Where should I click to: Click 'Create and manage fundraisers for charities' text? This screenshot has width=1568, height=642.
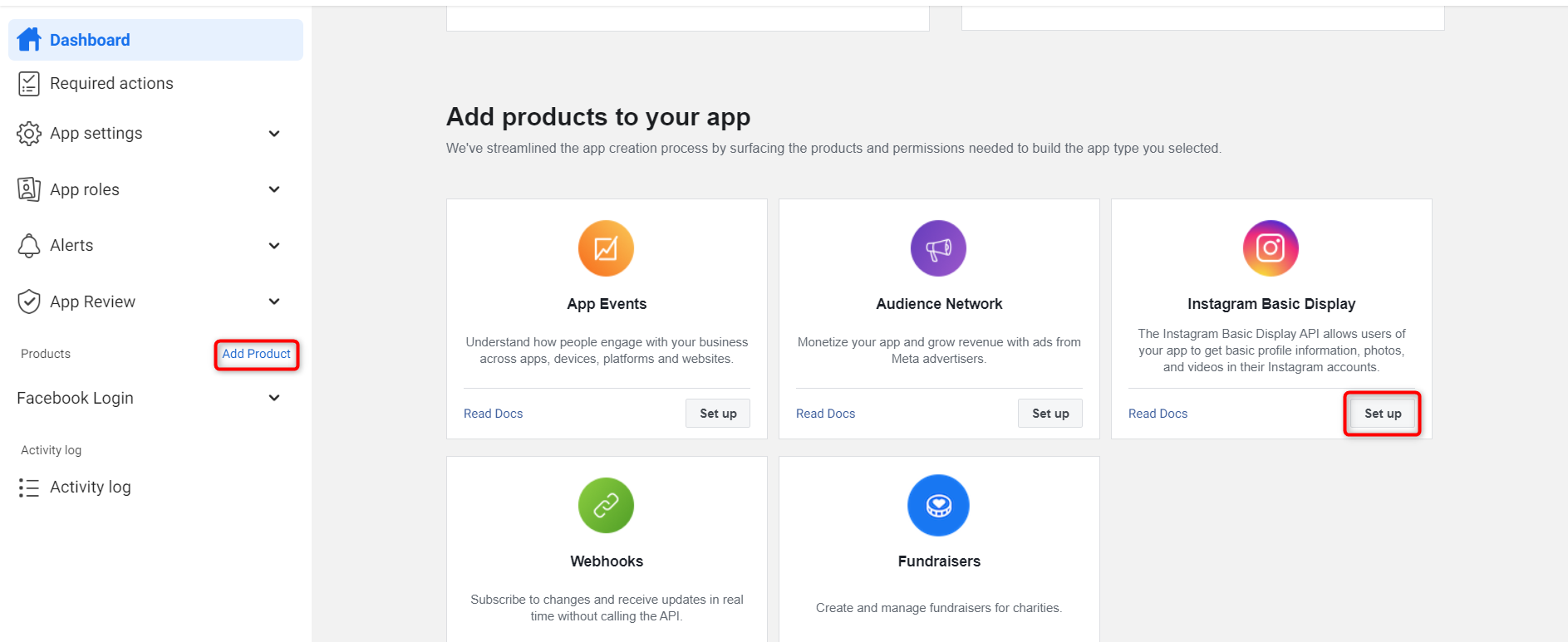[x=939, y=608]
